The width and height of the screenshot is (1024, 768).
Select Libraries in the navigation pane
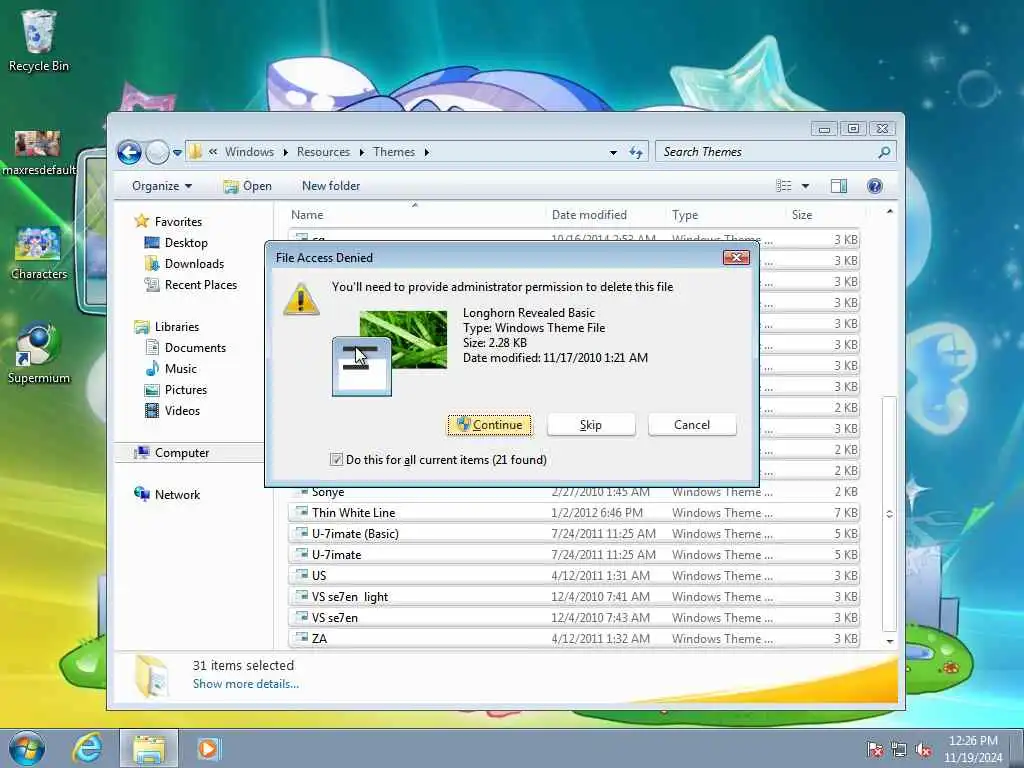pos(167,327)
